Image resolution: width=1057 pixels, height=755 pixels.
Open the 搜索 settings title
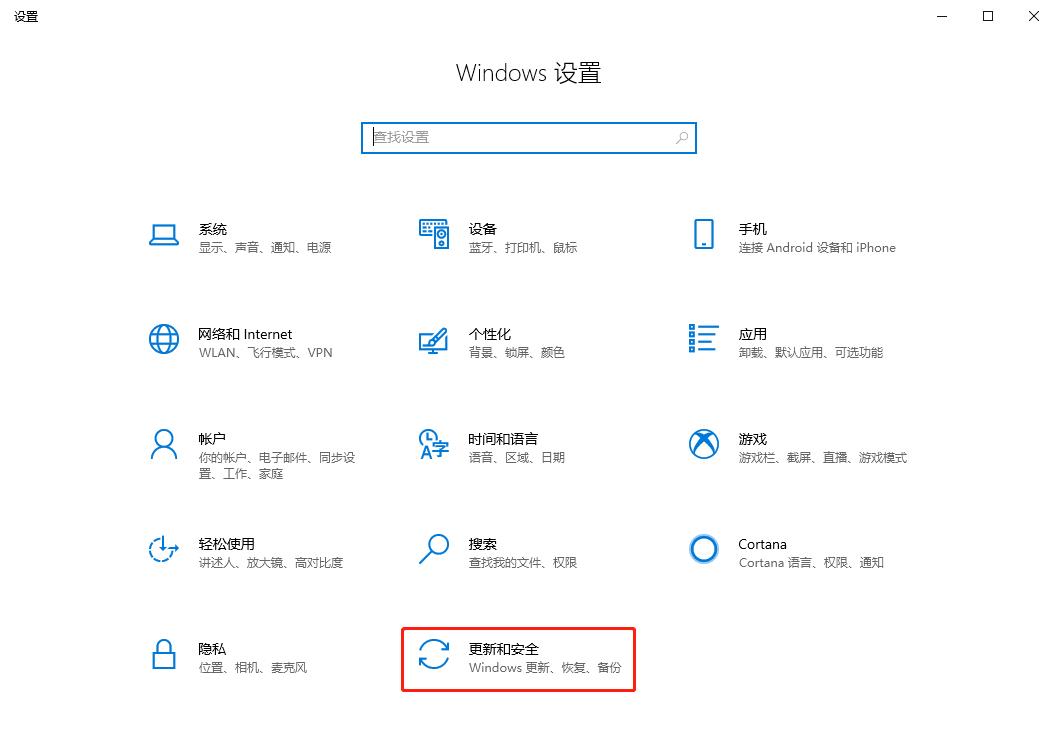point(483,544)
